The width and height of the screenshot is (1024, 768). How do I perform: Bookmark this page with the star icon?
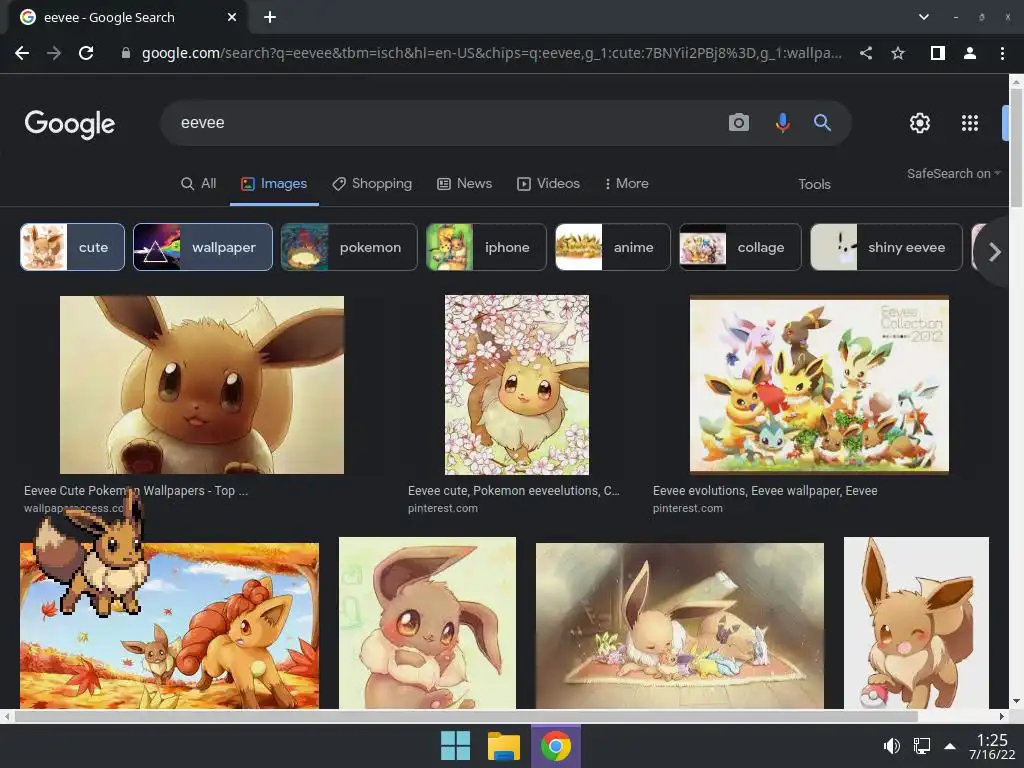coord(898,53)
